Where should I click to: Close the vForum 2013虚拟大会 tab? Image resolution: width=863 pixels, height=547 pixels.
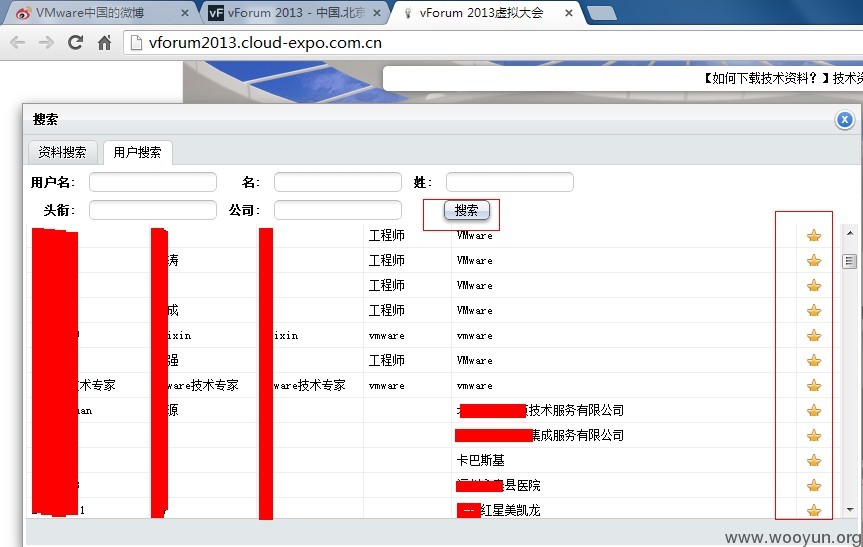pyautogui.click(x=569, y=13)
